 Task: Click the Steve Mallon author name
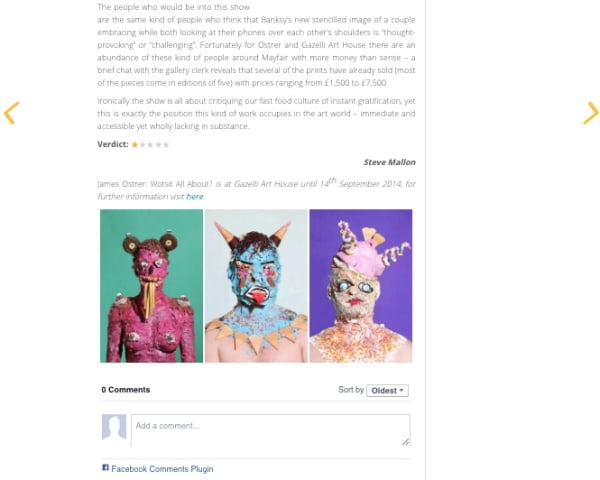390,162
